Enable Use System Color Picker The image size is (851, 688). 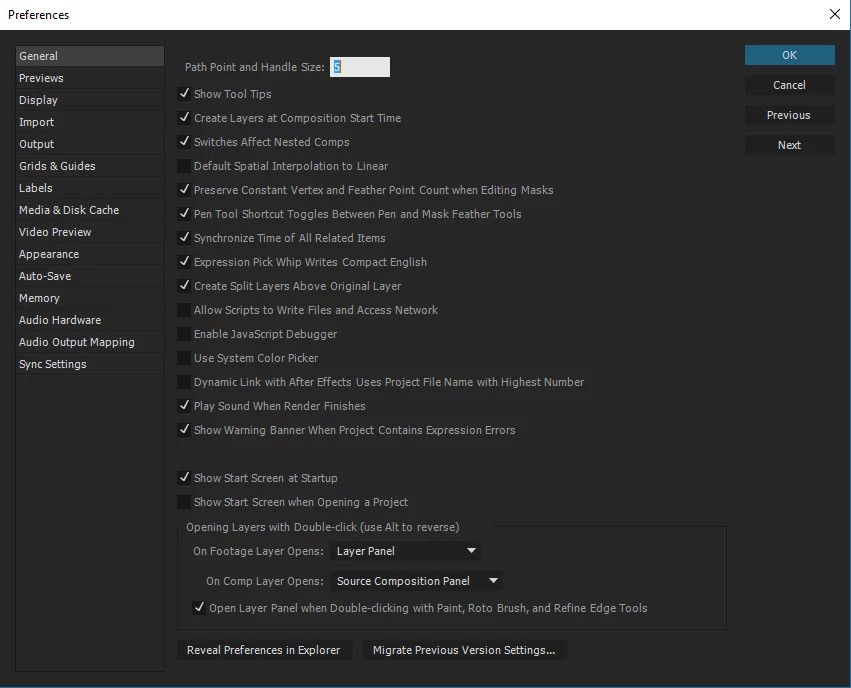click(x=184, y=358)
